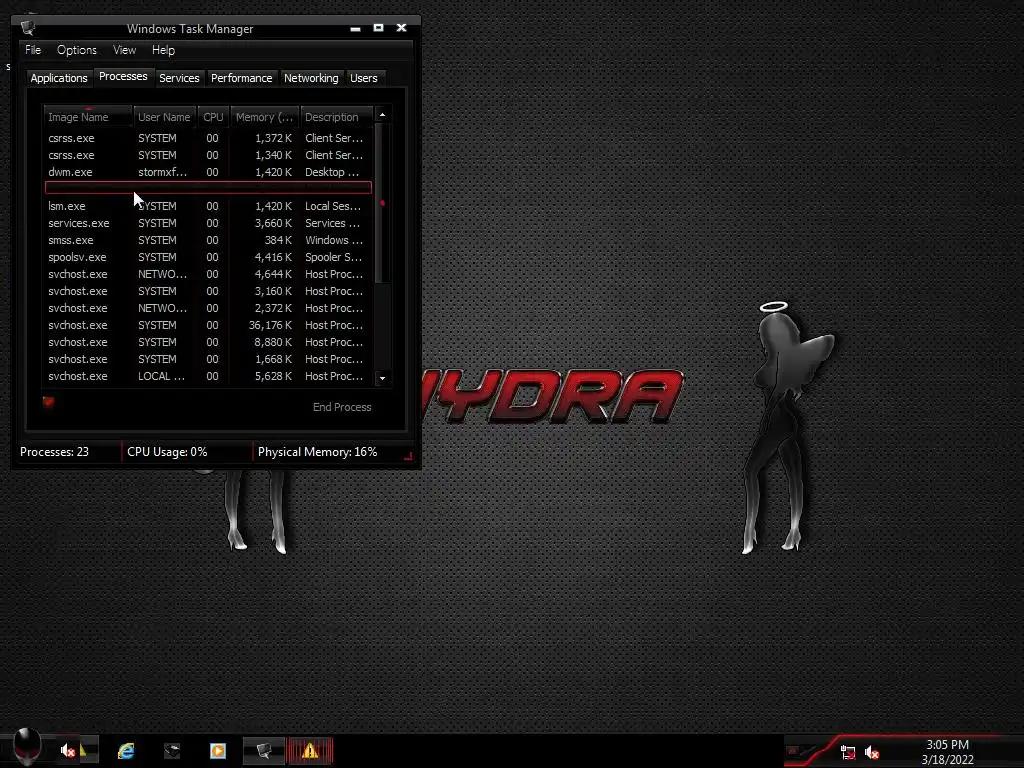Click the Task Manager title bar icon
The height and width of the screenshot is (768, 1024).
[27, 27]
